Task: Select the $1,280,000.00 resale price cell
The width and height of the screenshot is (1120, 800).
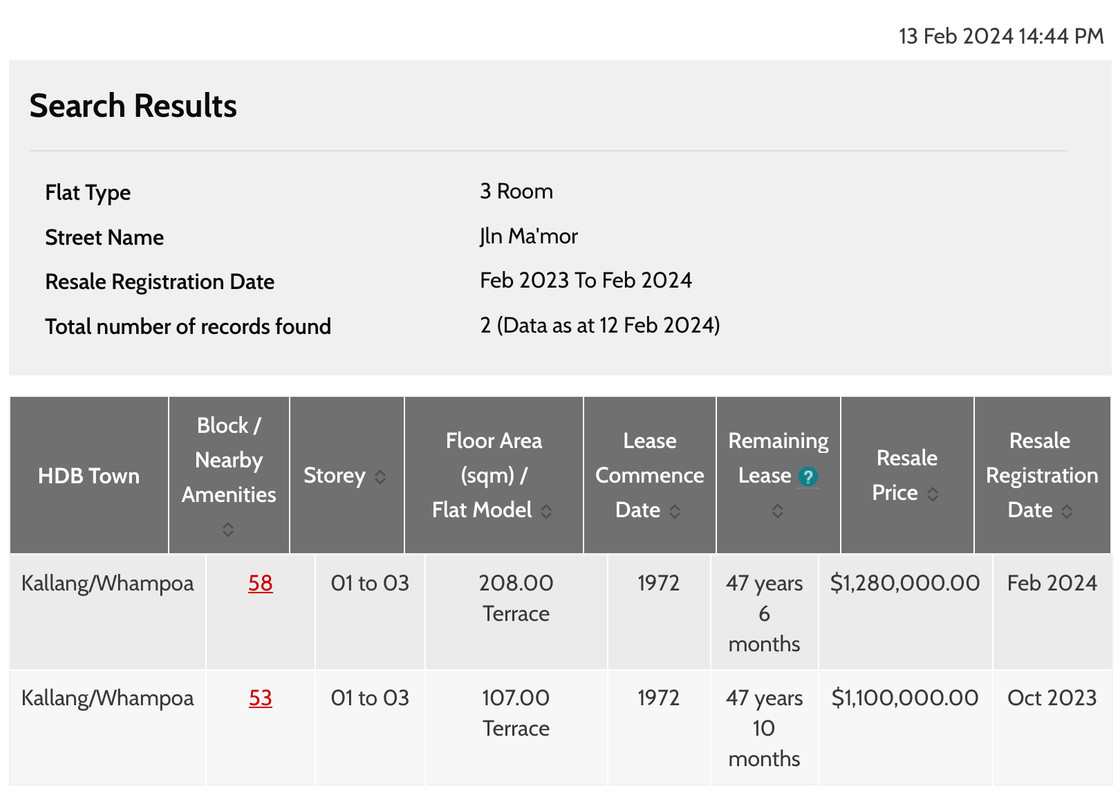Action: click(x=905, y=583)
